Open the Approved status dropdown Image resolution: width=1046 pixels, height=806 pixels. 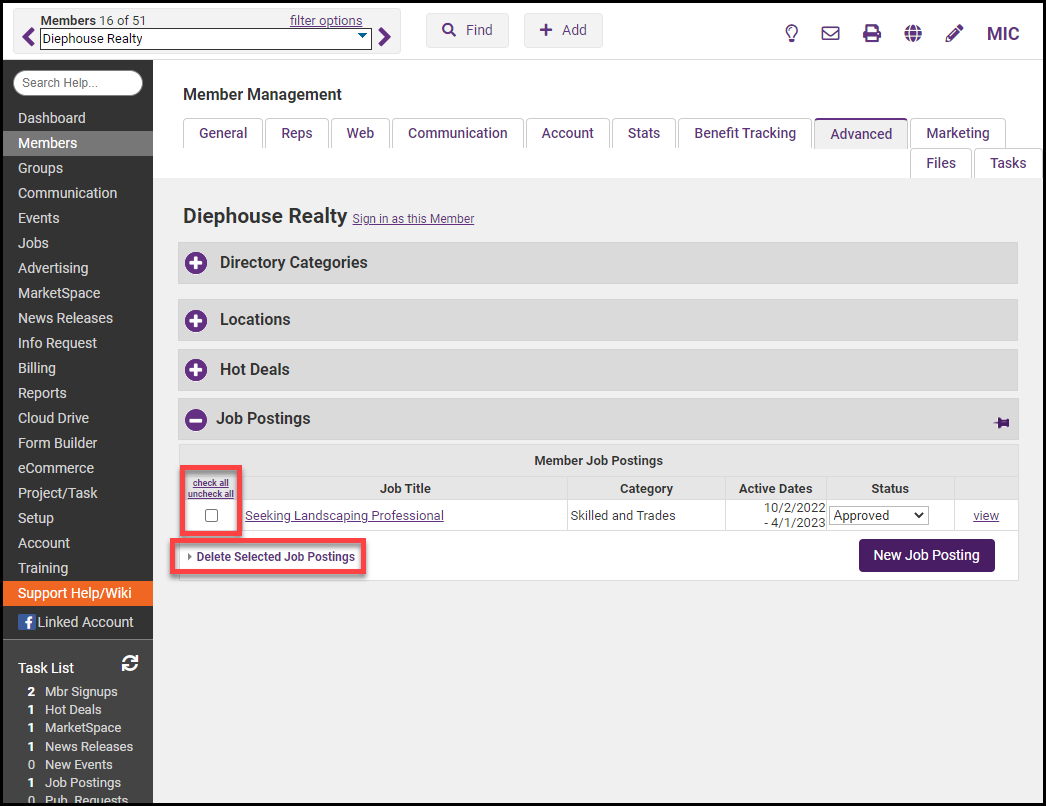[879, 516]
